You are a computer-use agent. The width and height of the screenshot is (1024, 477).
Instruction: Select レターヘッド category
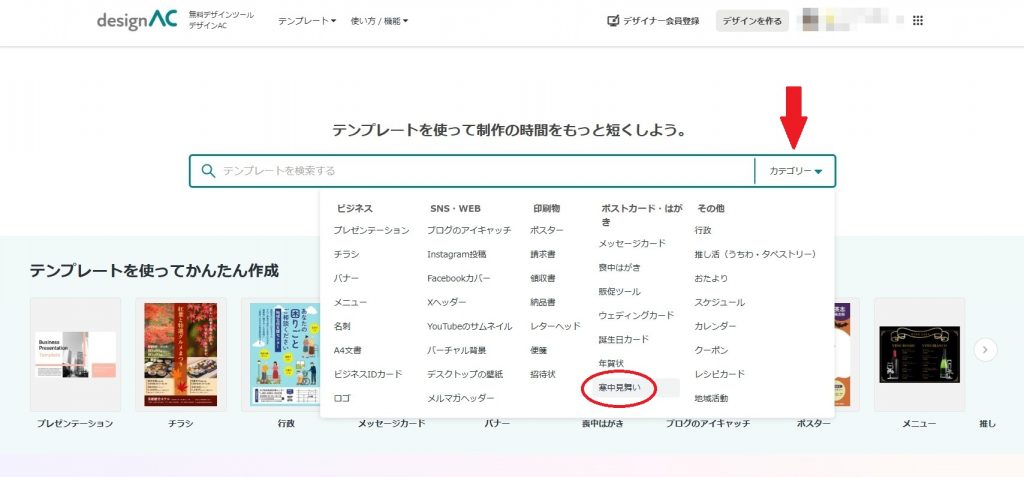click(555, 326)
